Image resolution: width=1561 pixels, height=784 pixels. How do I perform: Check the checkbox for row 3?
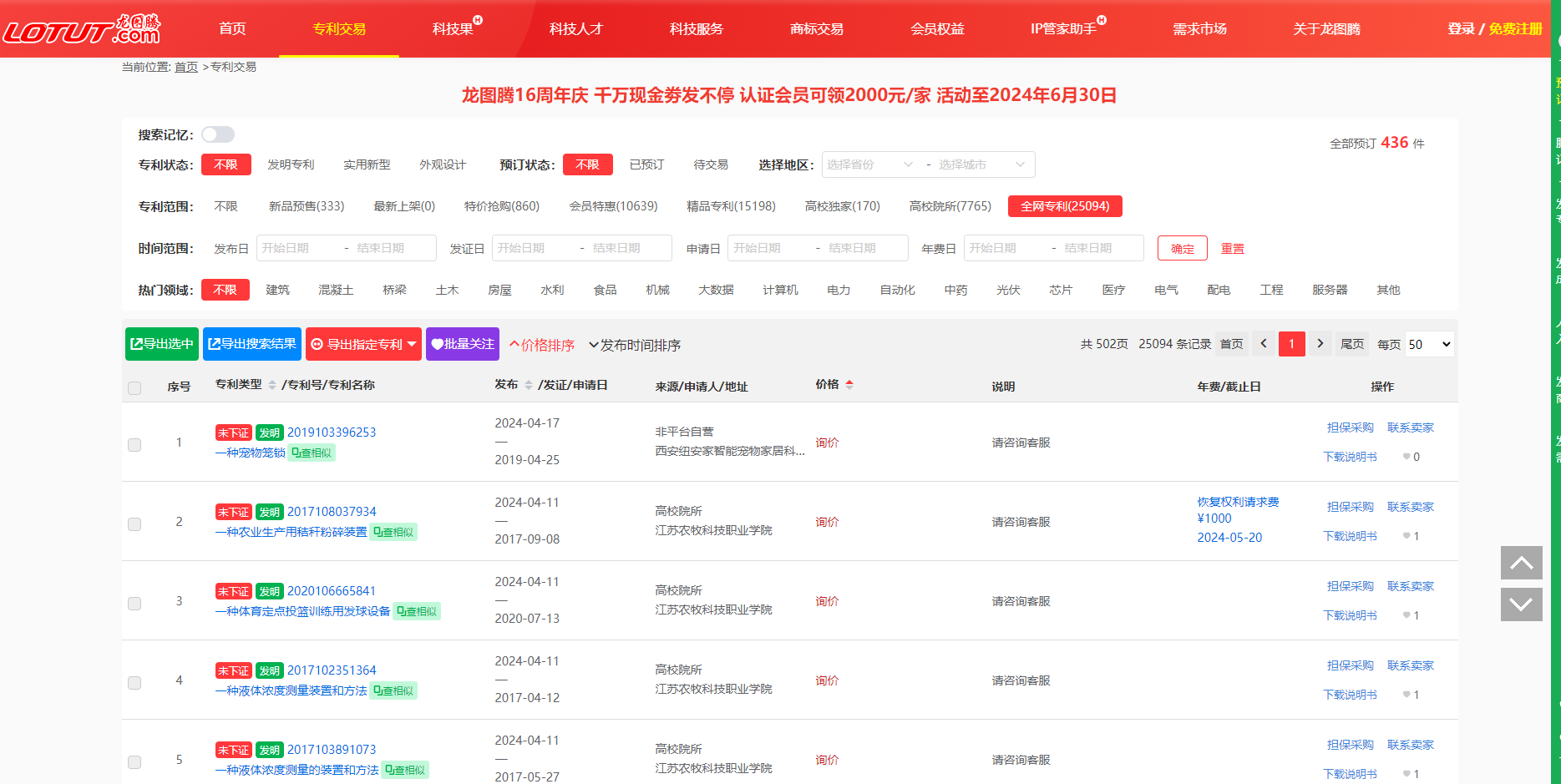[134, 604]
